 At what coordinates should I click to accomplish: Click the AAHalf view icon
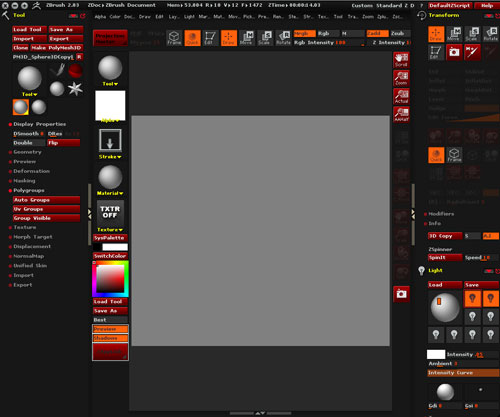coord(401,115)
